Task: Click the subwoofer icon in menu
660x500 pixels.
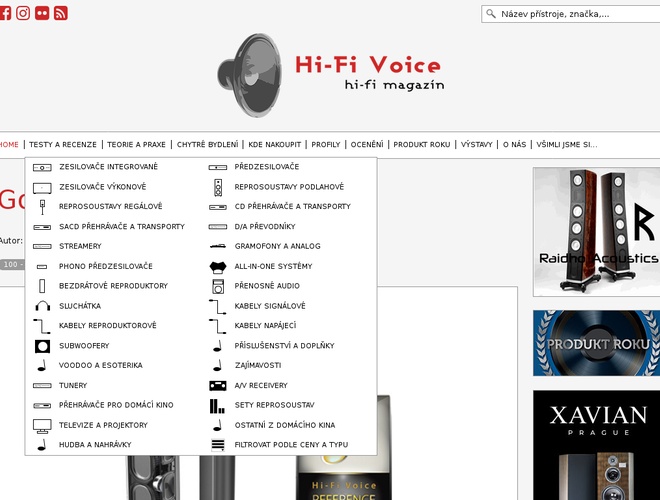Action: (42, 346)
